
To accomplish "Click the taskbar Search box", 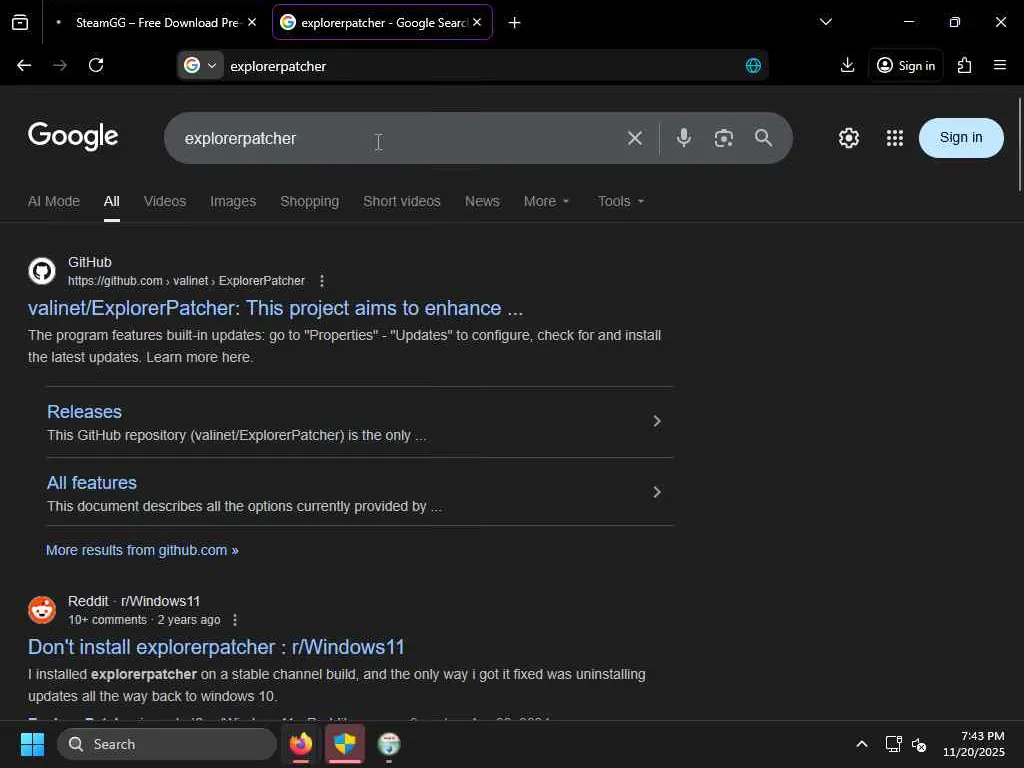I will point(167,744).
